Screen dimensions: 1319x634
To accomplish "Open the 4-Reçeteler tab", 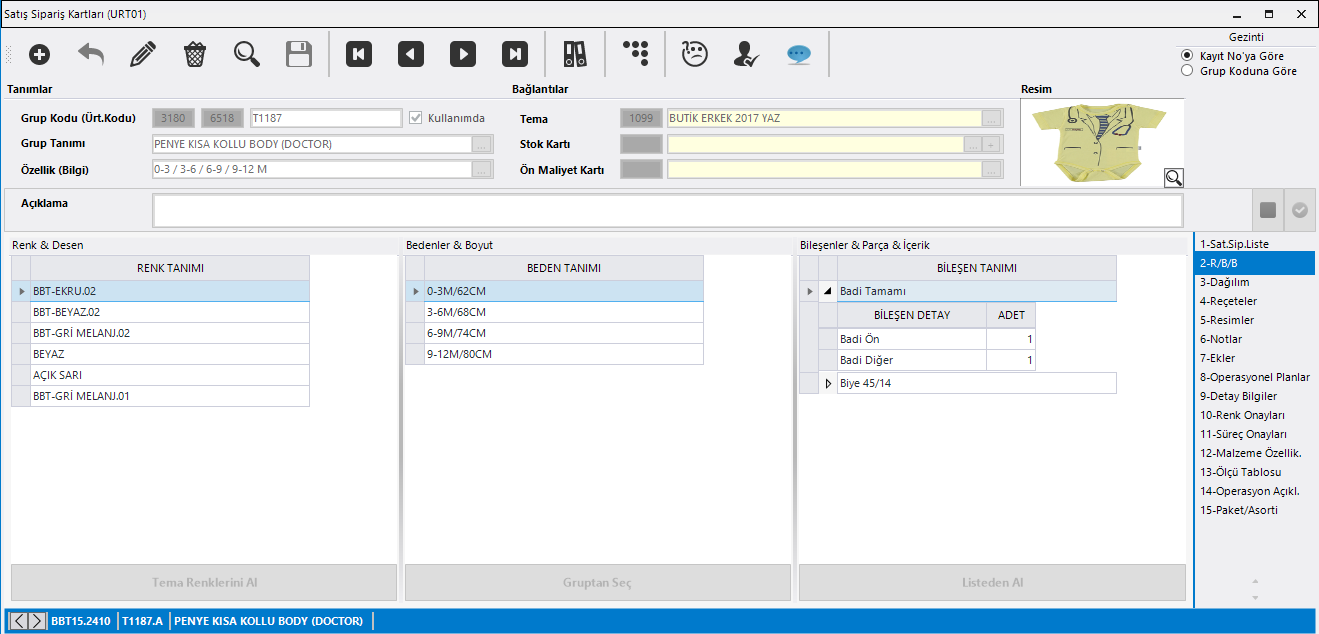I will 1228,301.
